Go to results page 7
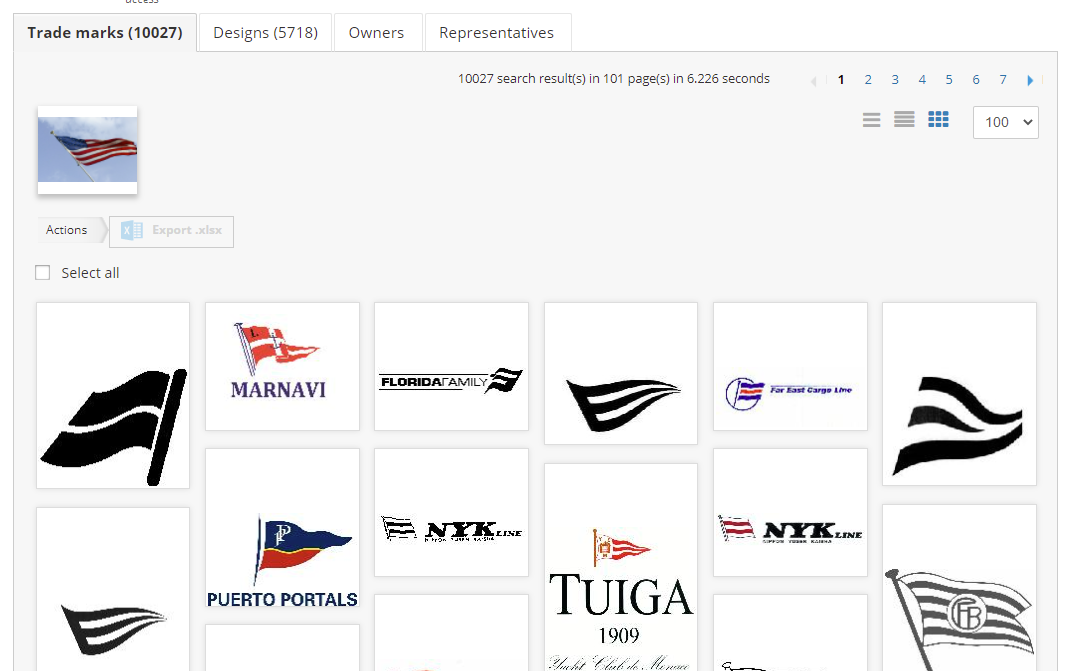The width and height of the screenshot is (1073, 671). pos(1003,79)
